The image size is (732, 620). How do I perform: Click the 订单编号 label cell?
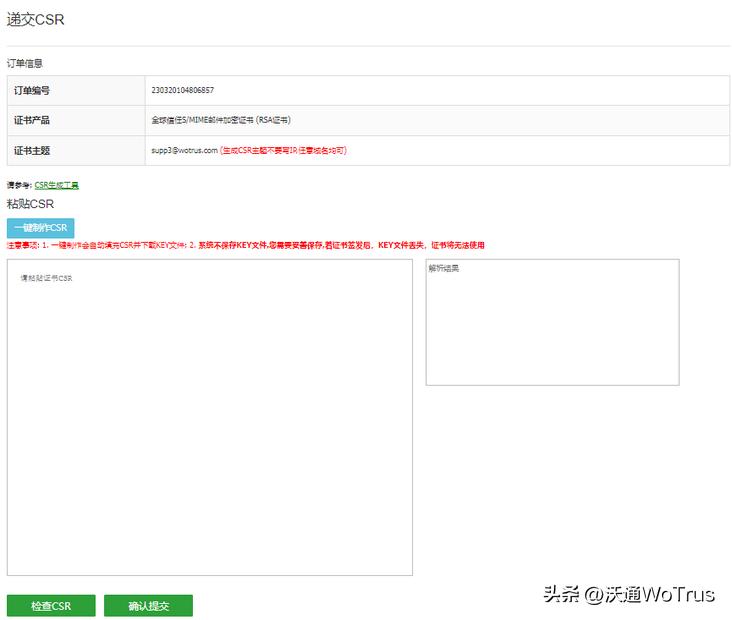[x=76, y=91]
